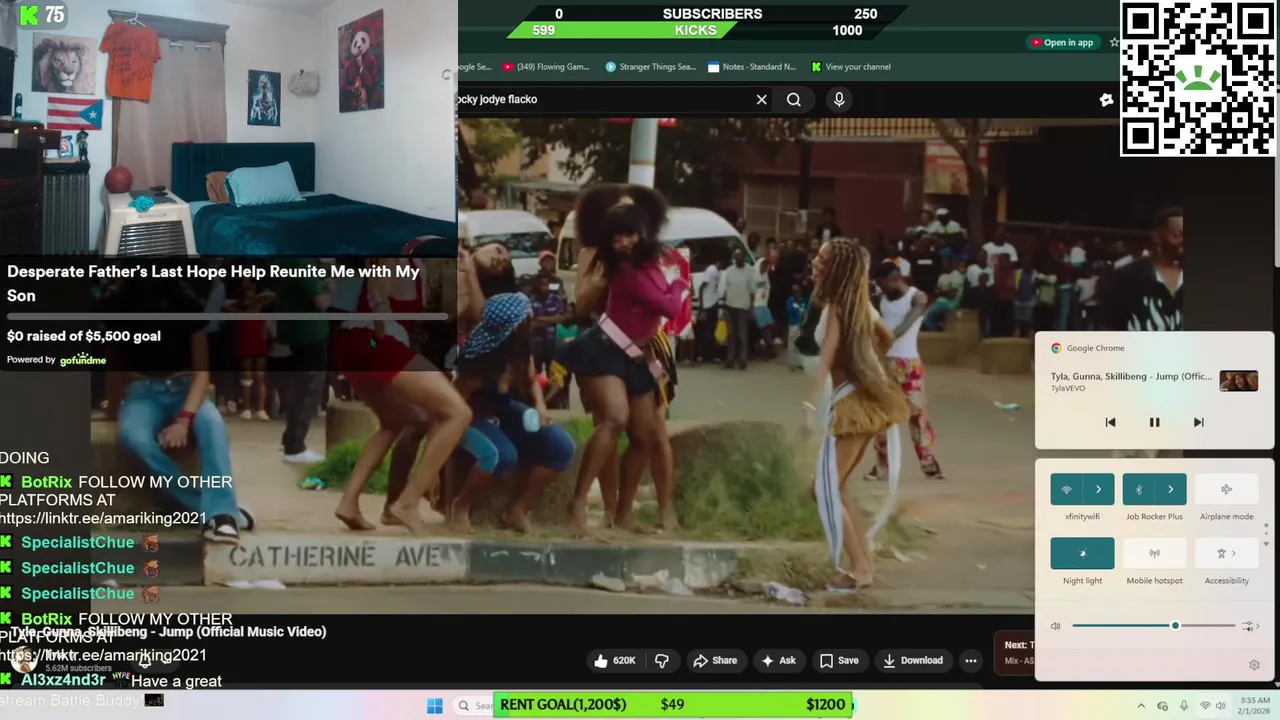Toggle Mobile hotspot
1280x720 pixels.
1154,553
